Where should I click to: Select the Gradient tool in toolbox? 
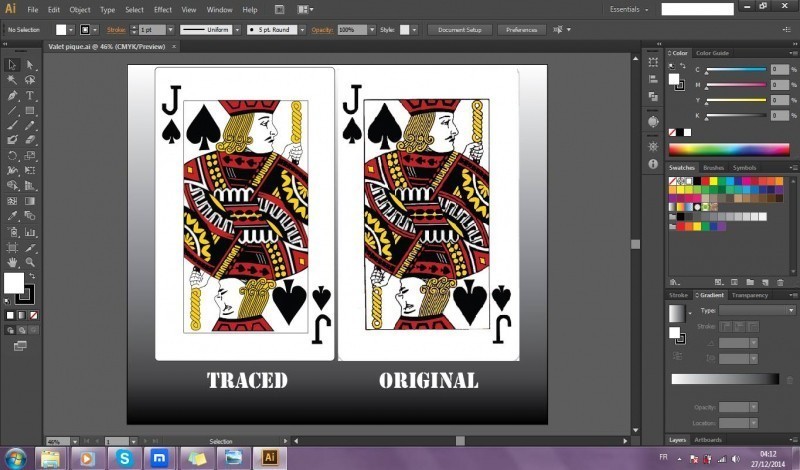pos(30,201)
